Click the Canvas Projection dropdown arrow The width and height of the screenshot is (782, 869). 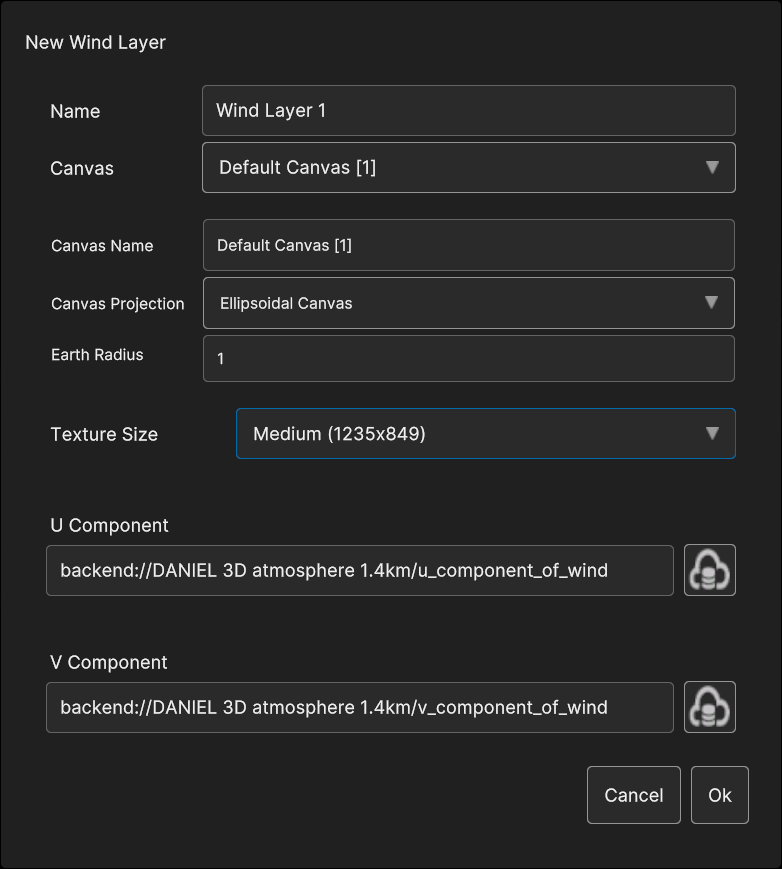(711, 303)
